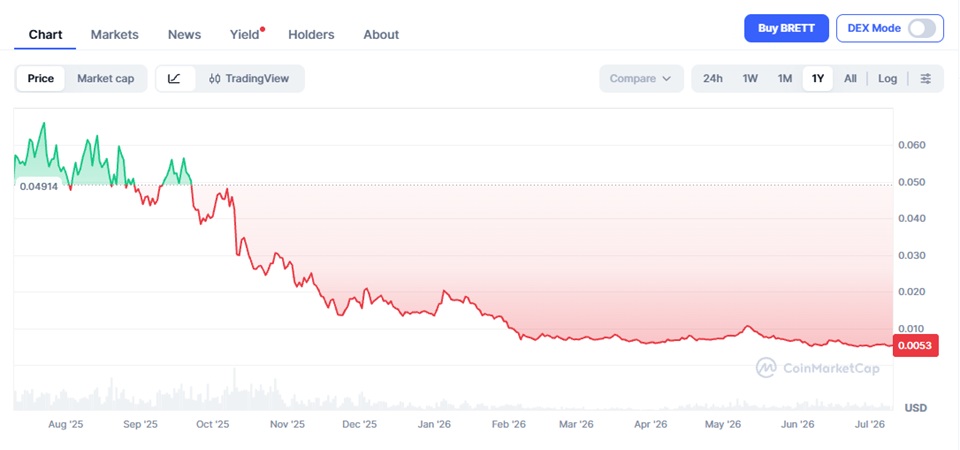Set the time range to 1M
The width and height of the screenshot is (960, 450).
click(x=785, y=78)
